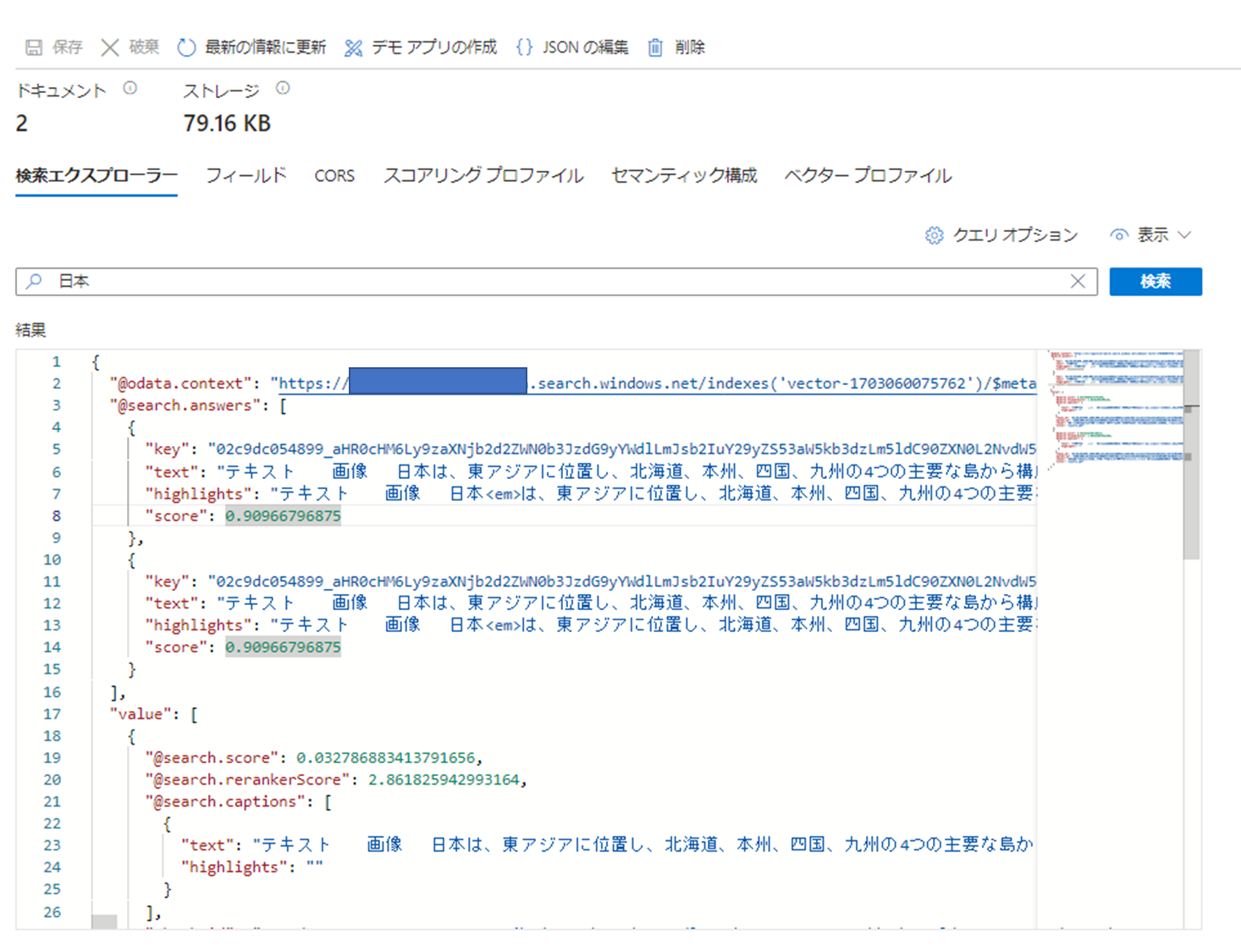Screen dimensions: 1241x952
Task: Click the @search.score value on line 19
Action: pyautogui.click(x=386, y=757)
